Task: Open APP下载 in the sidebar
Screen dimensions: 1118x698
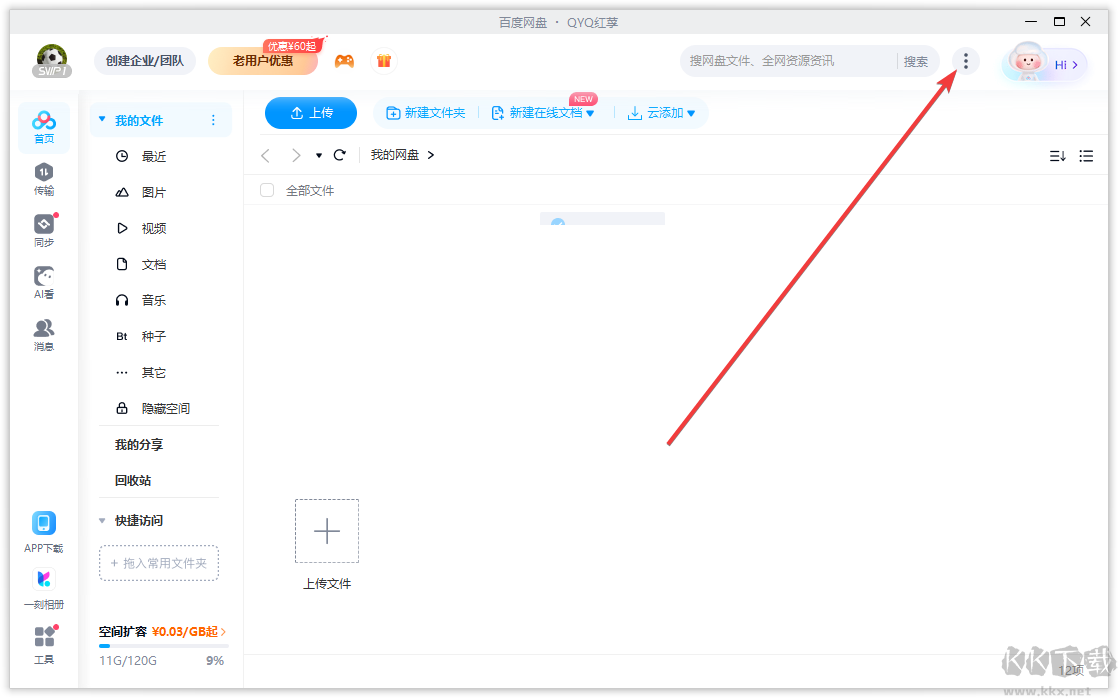Action: tap(43, 532)
